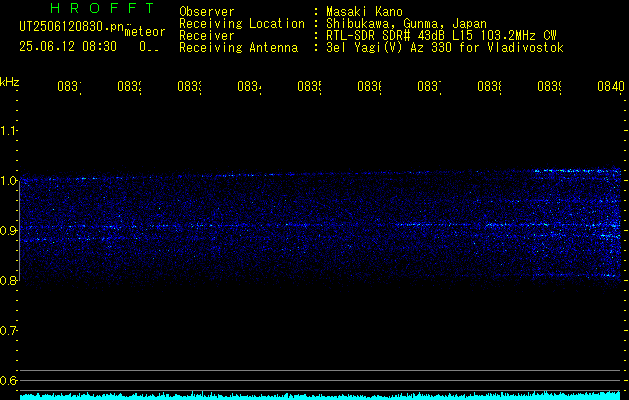Click the 1.1 kHz axis tick label
This screenshot has height=400, width=629.
[8, 130]
